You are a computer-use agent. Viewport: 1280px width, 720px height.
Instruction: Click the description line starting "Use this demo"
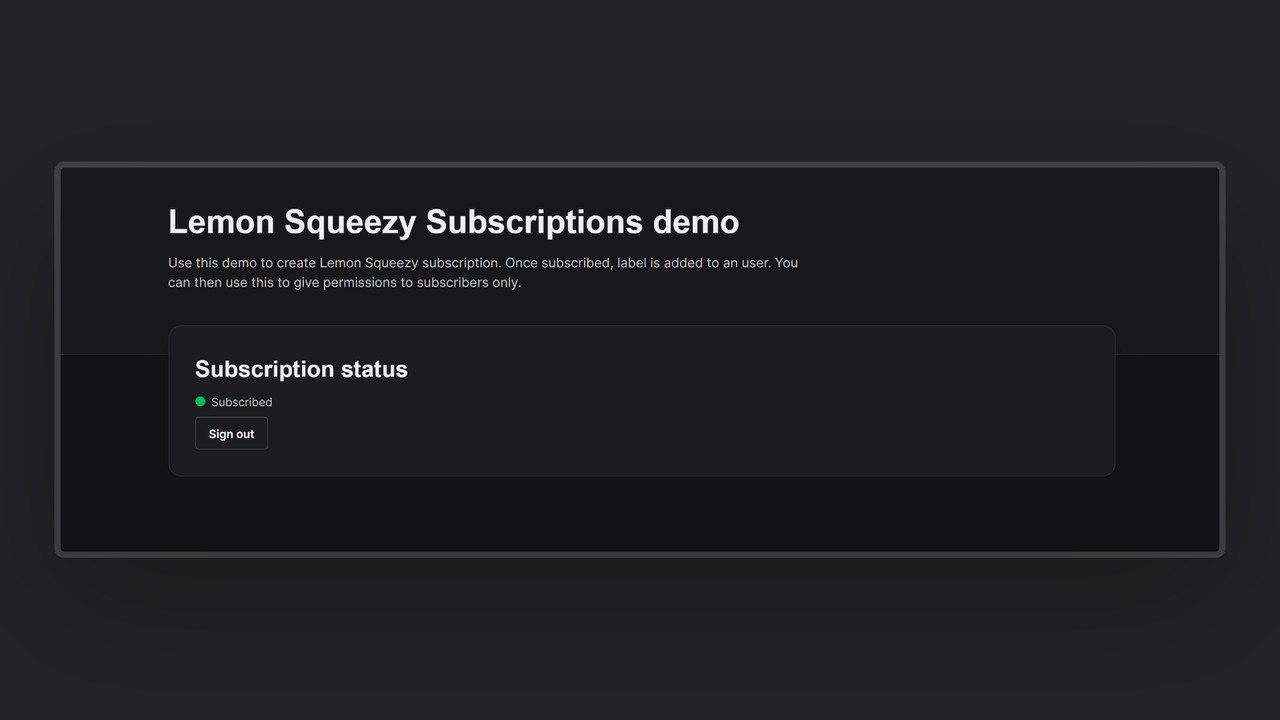[483, 263]
